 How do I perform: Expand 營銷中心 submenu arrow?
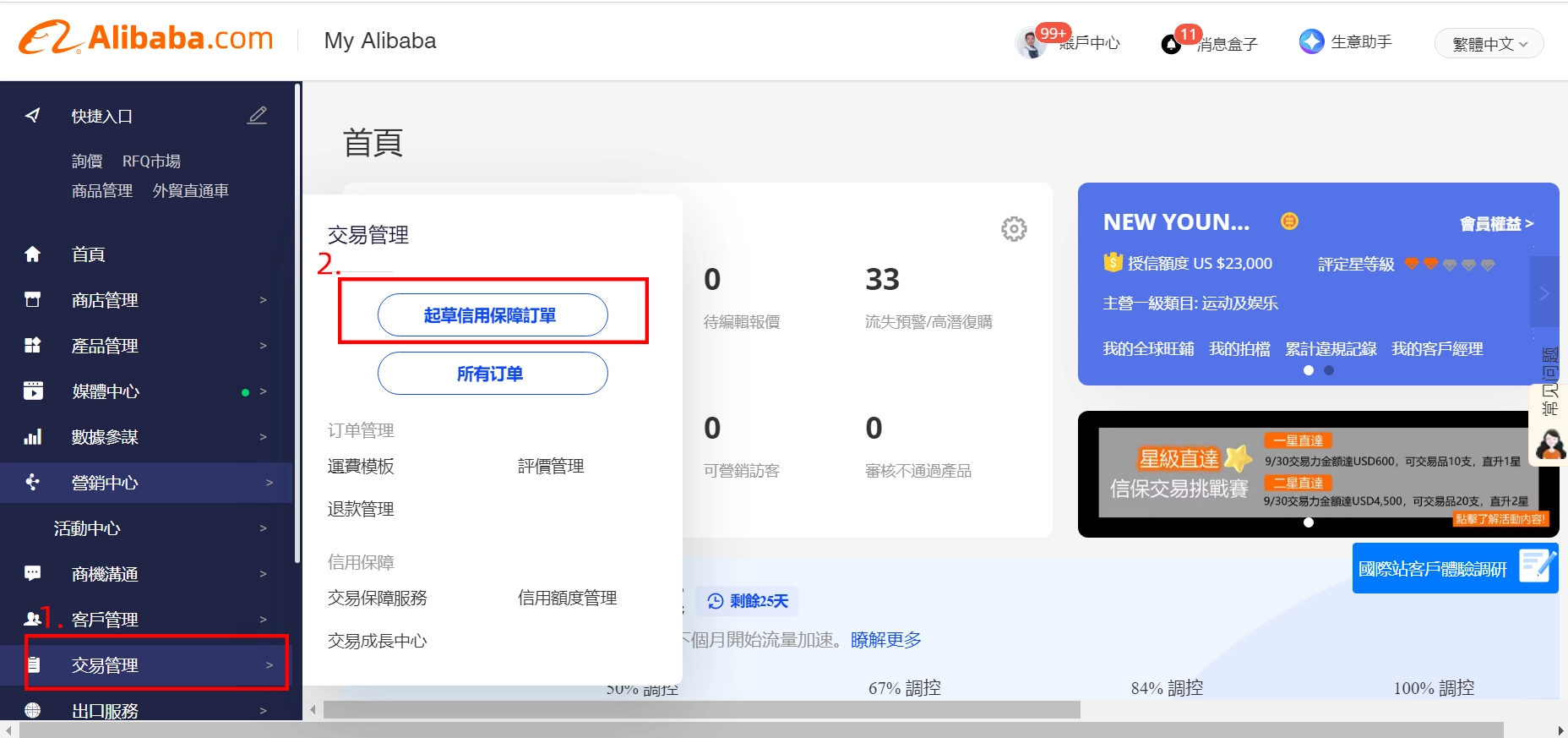coord(269,482)
